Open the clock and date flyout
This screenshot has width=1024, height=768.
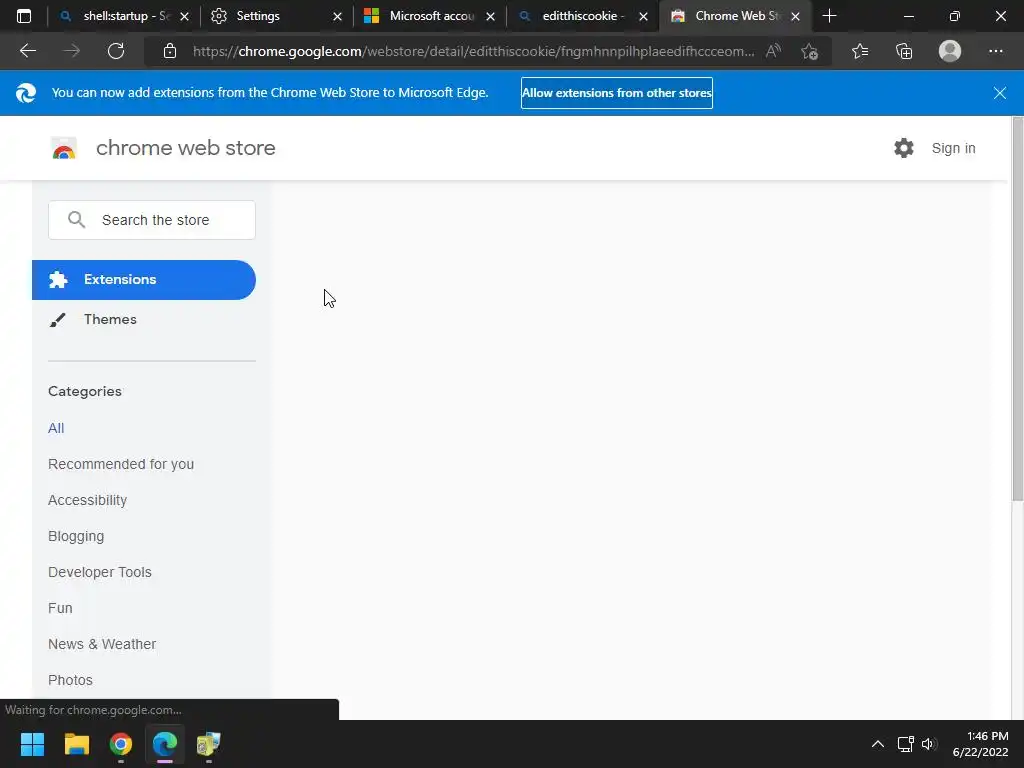point(980,744)
